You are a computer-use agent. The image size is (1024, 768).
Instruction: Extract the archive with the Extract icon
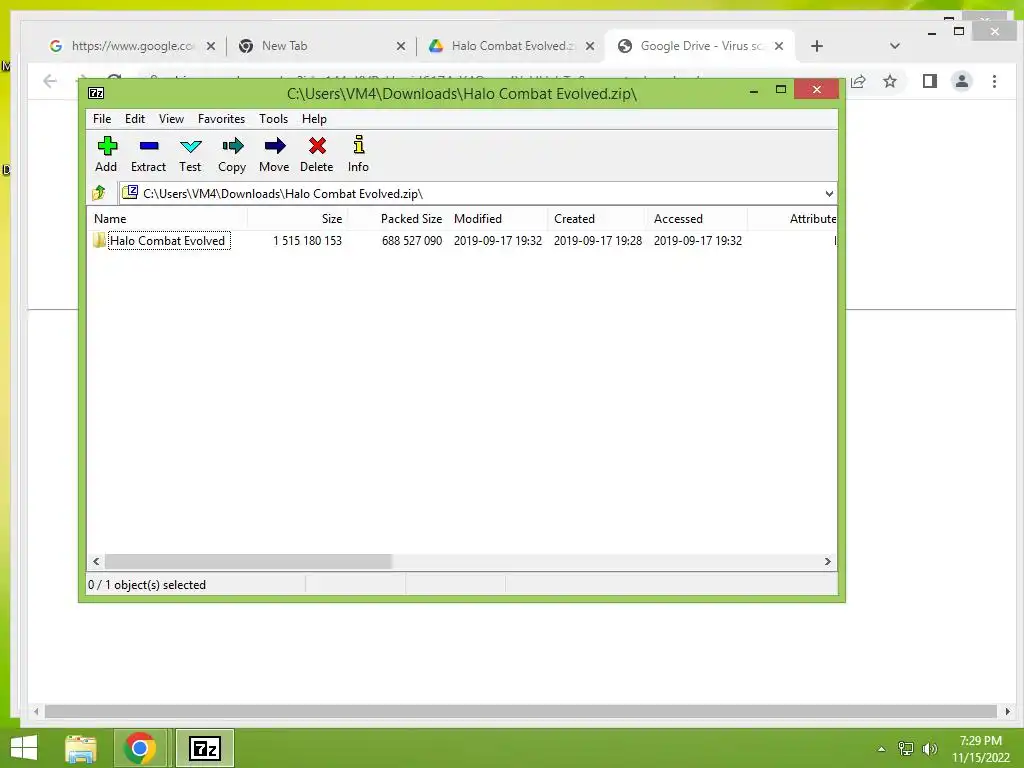(x=148, y=154)
